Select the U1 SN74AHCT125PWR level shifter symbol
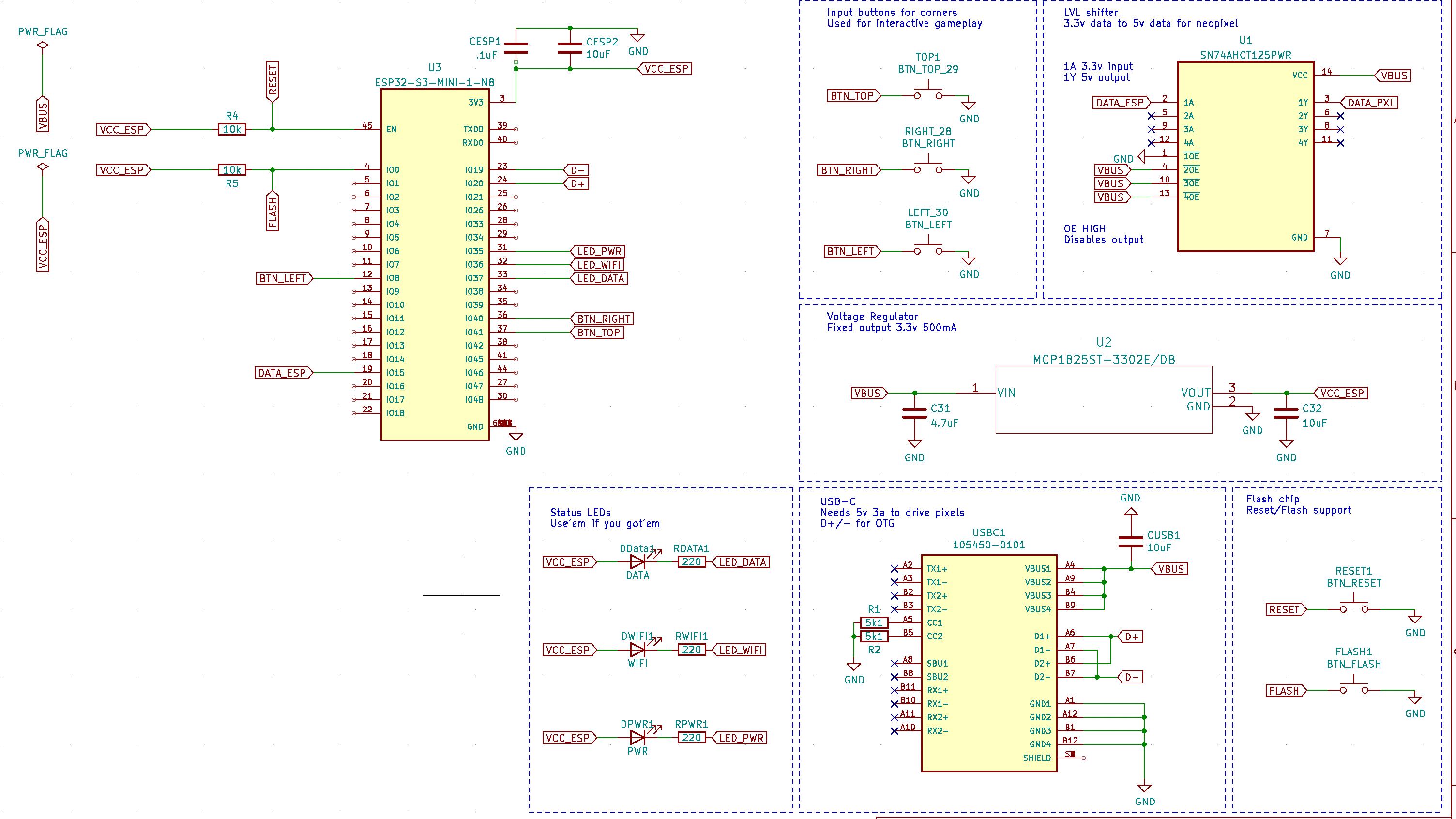Viewport: 1456px width, 819px height. pyautogui.click(x=1245, y=156)
